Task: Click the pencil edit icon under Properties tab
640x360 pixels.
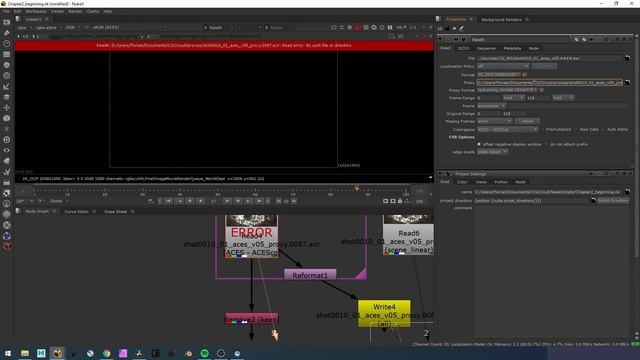Action: pos(462,29)
